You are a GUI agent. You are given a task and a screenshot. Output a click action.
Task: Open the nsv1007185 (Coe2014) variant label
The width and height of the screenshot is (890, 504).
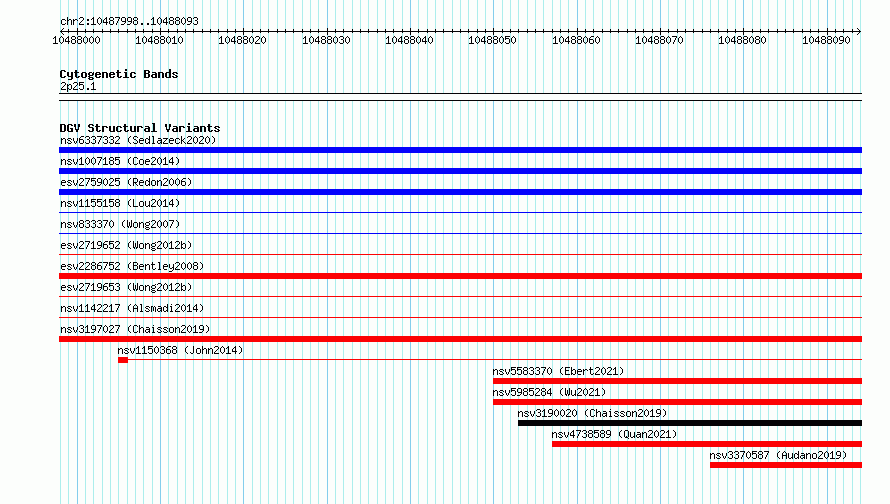click(120, 161)
